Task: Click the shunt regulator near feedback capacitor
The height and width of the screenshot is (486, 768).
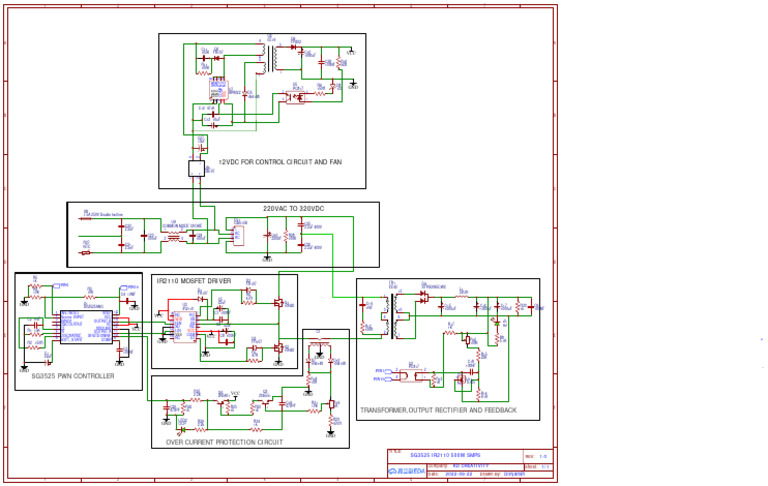Action: tap(461, 379)
